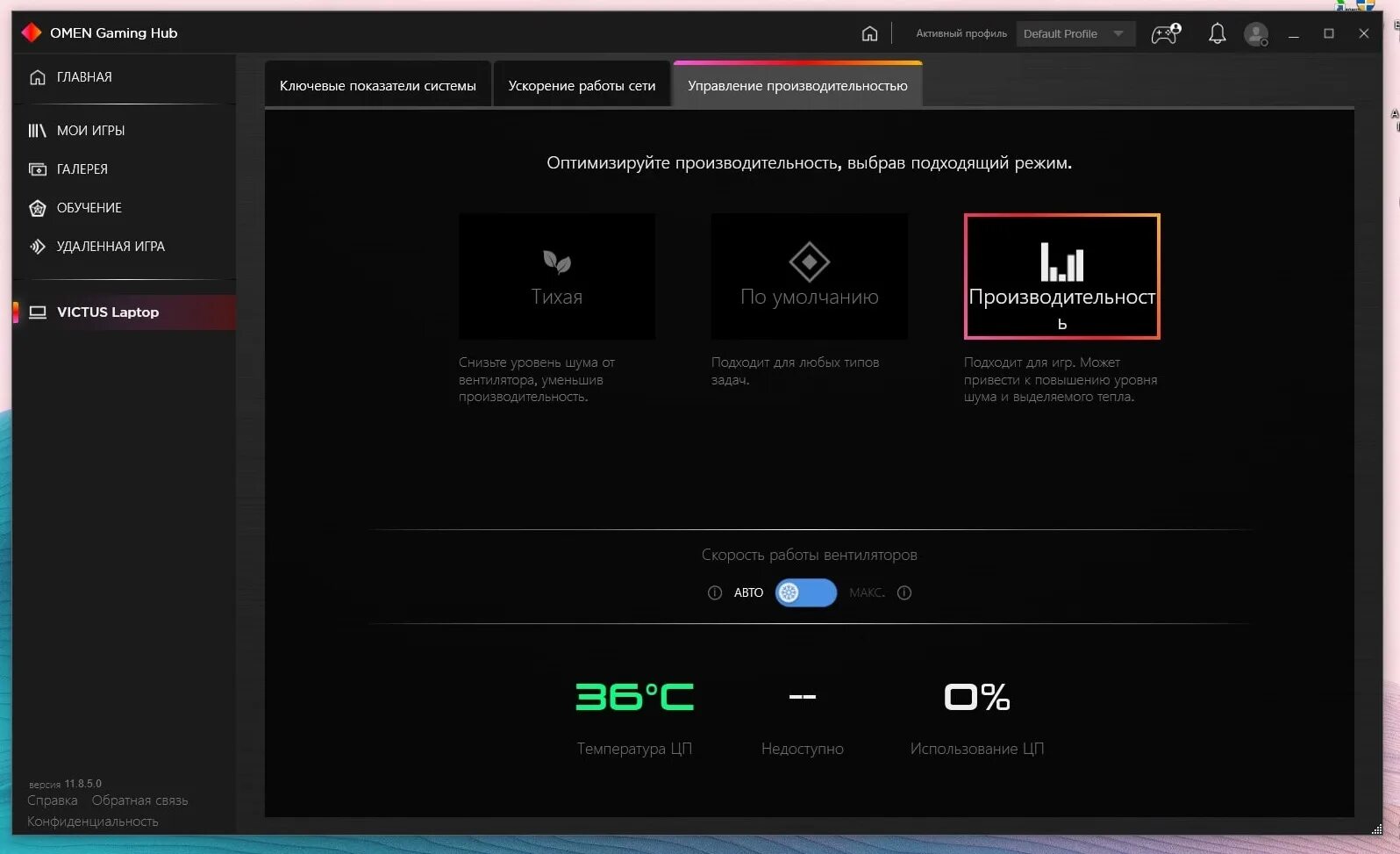1400x854 pixels.
Task: Open the Обратная связь link
Action: tap(139, 800)
